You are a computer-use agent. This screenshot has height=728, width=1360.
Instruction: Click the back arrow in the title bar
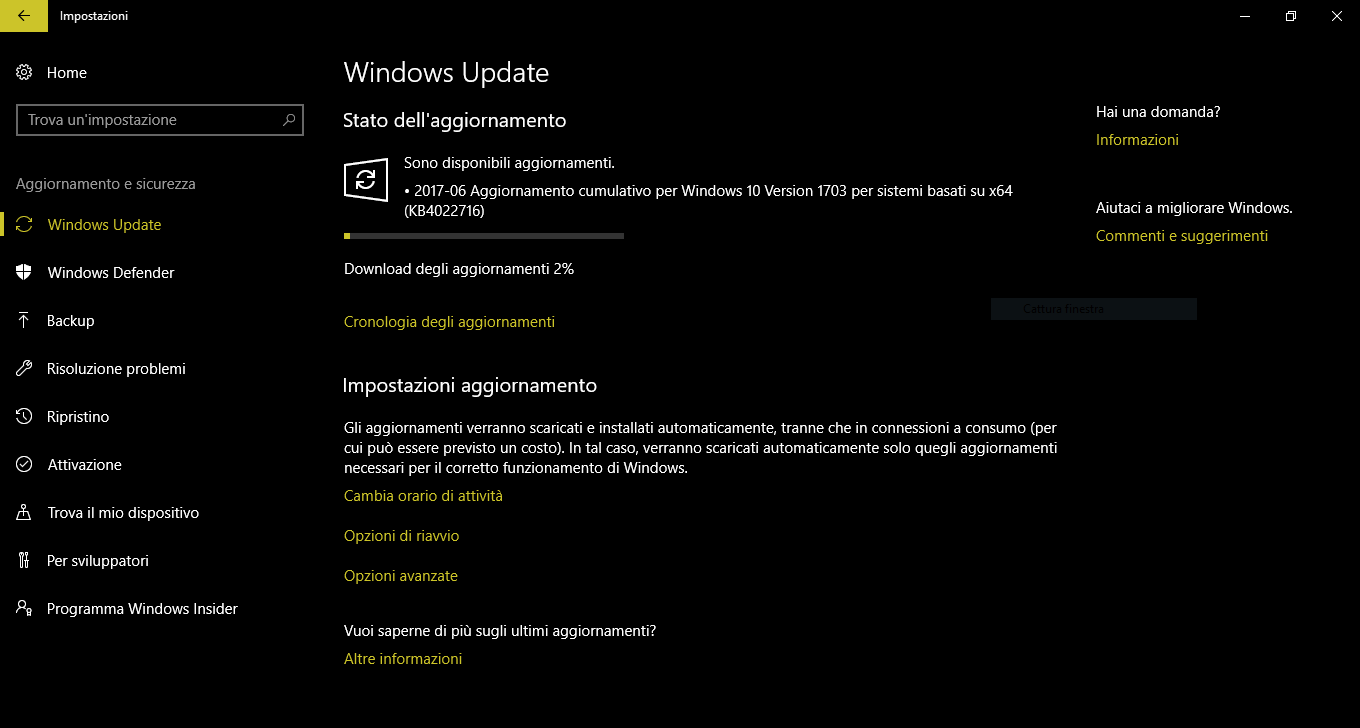point(24,16)
